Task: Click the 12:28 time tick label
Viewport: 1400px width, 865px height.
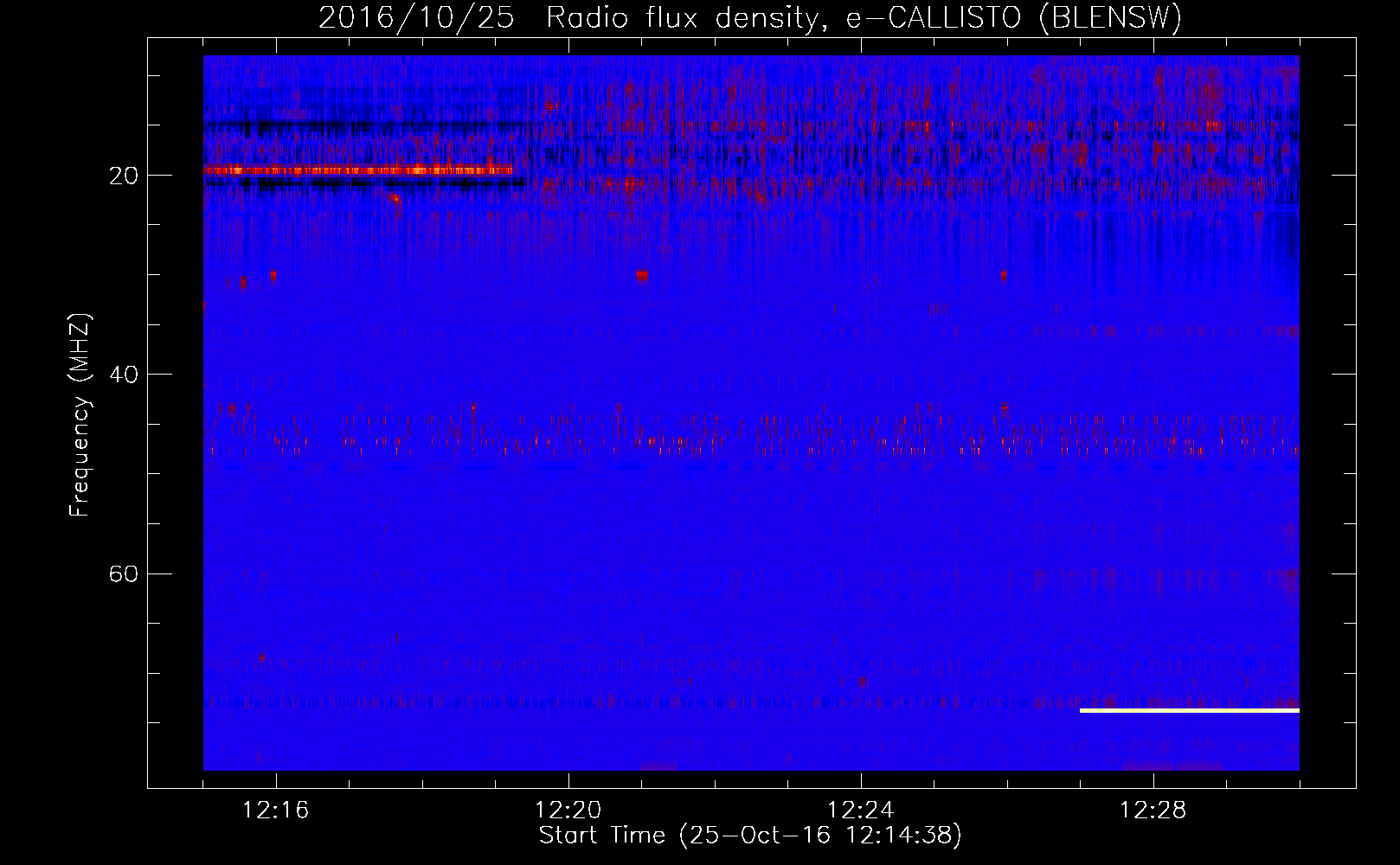Action: tap(1153, 811)
